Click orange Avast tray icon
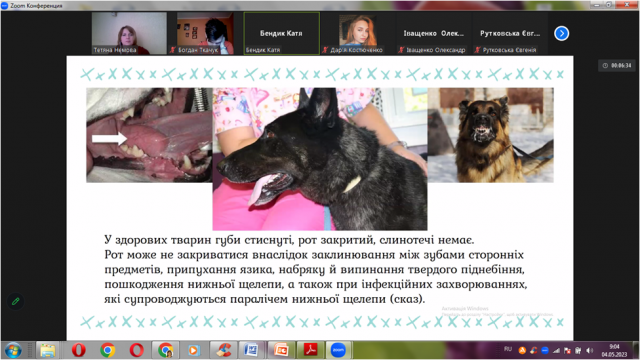 pyautogui.click(x=522, y=350)
